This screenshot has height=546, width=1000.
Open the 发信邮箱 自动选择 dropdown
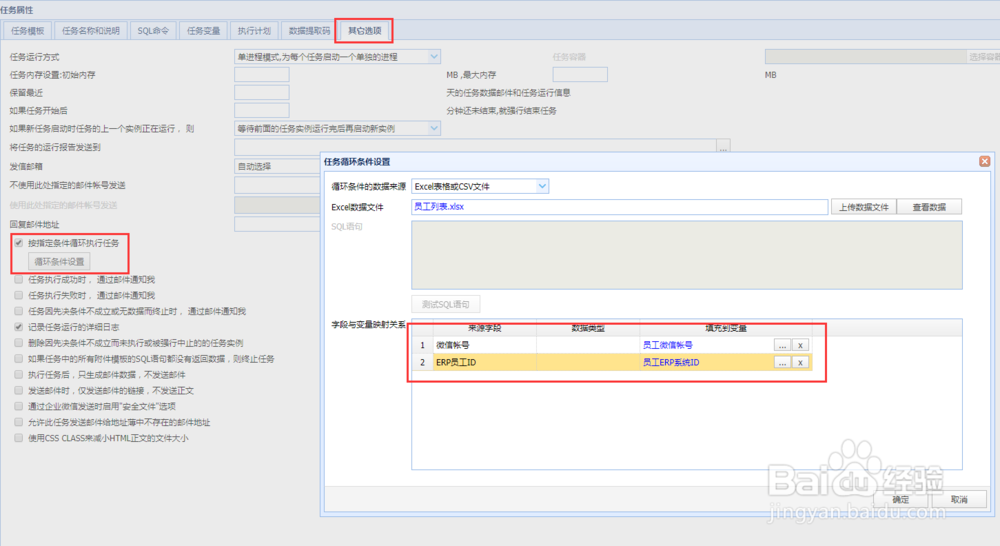click(x=277, y=166)
